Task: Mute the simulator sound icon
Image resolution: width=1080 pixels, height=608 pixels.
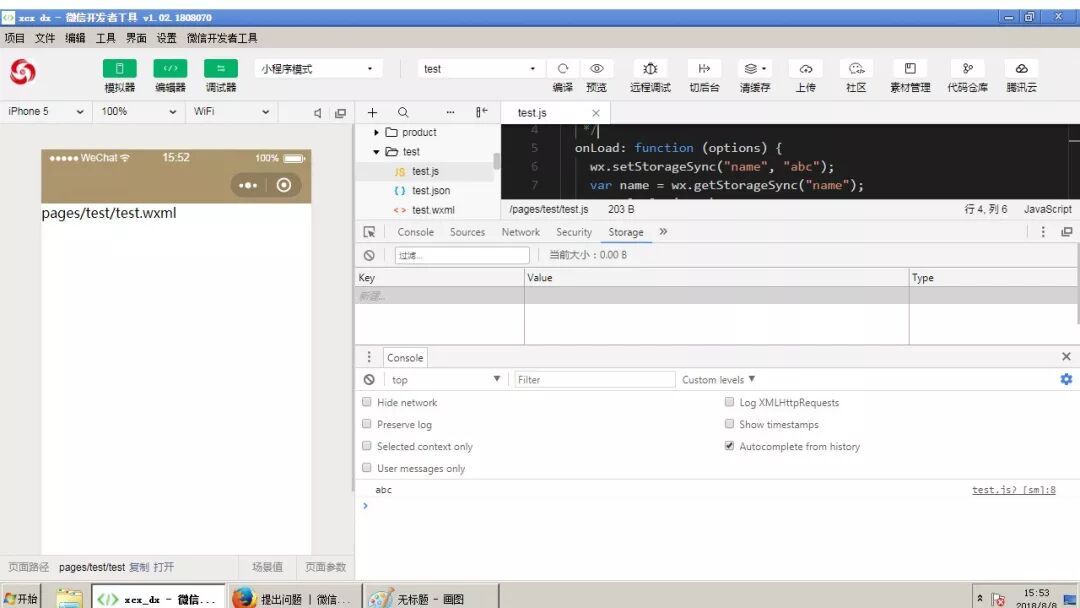Action: coord(317,113)
